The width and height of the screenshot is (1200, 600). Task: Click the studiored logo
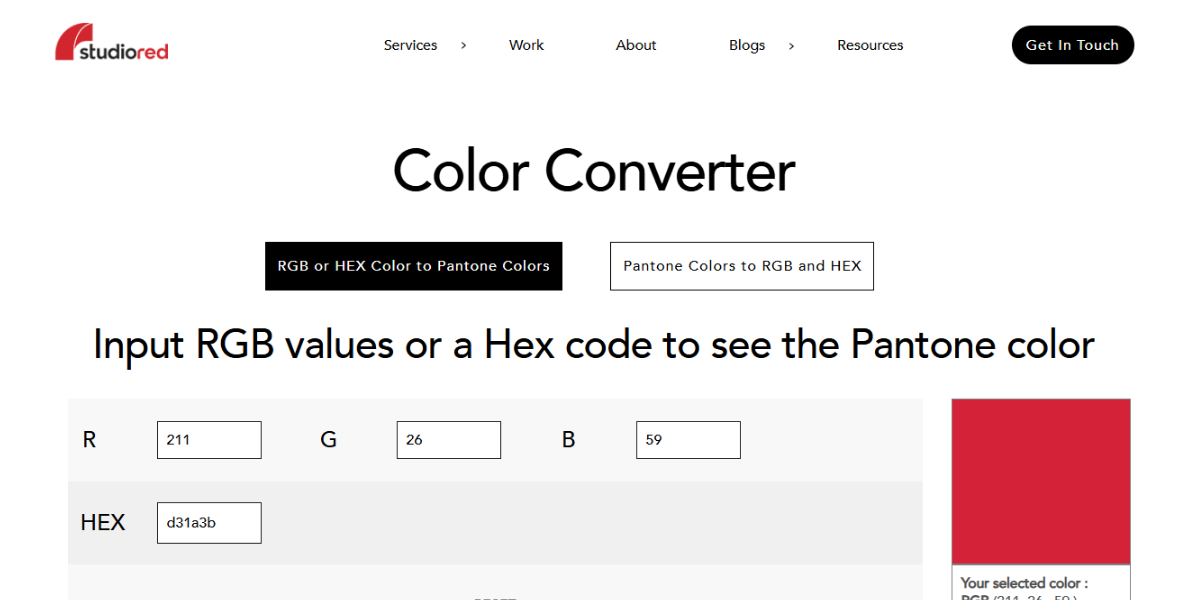coord(111,43)
